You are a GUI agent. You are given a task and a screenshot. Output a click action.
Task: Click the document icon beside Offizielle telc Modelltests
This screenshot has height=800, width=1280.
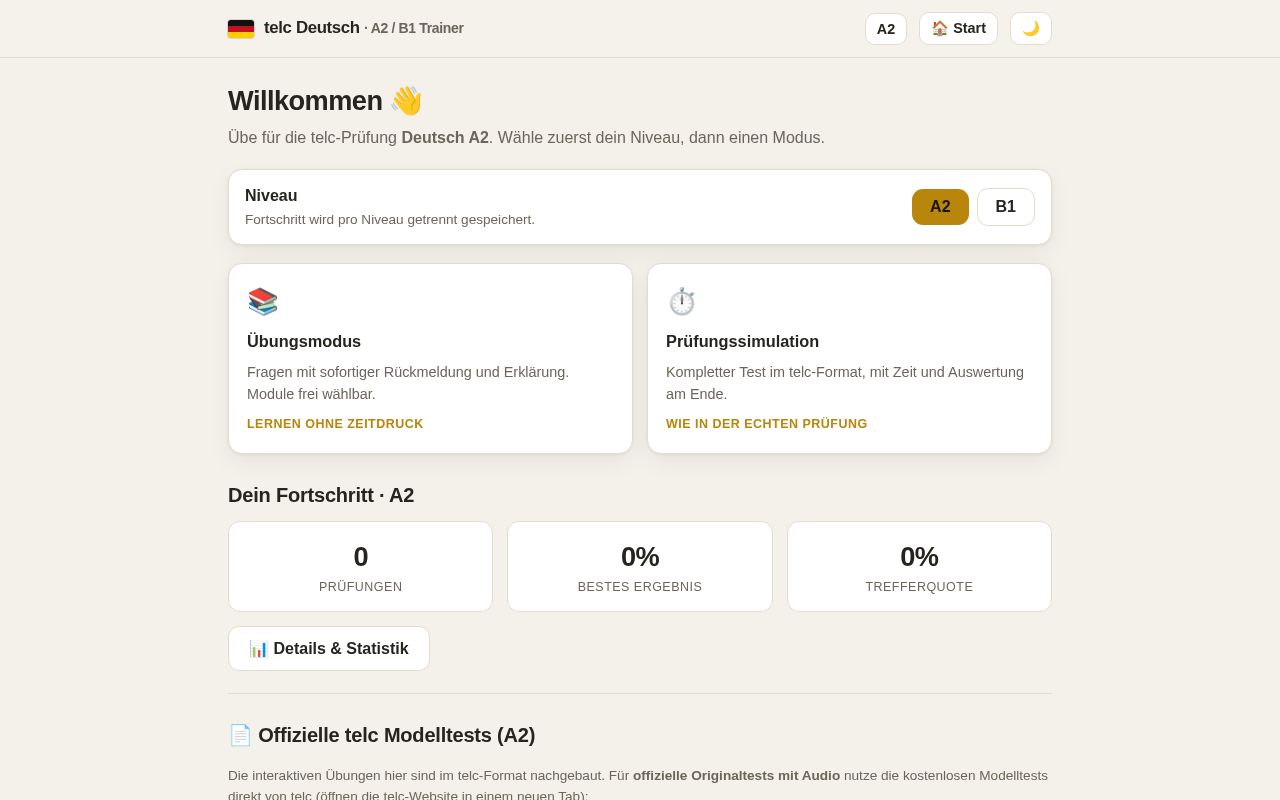point(240,735)
